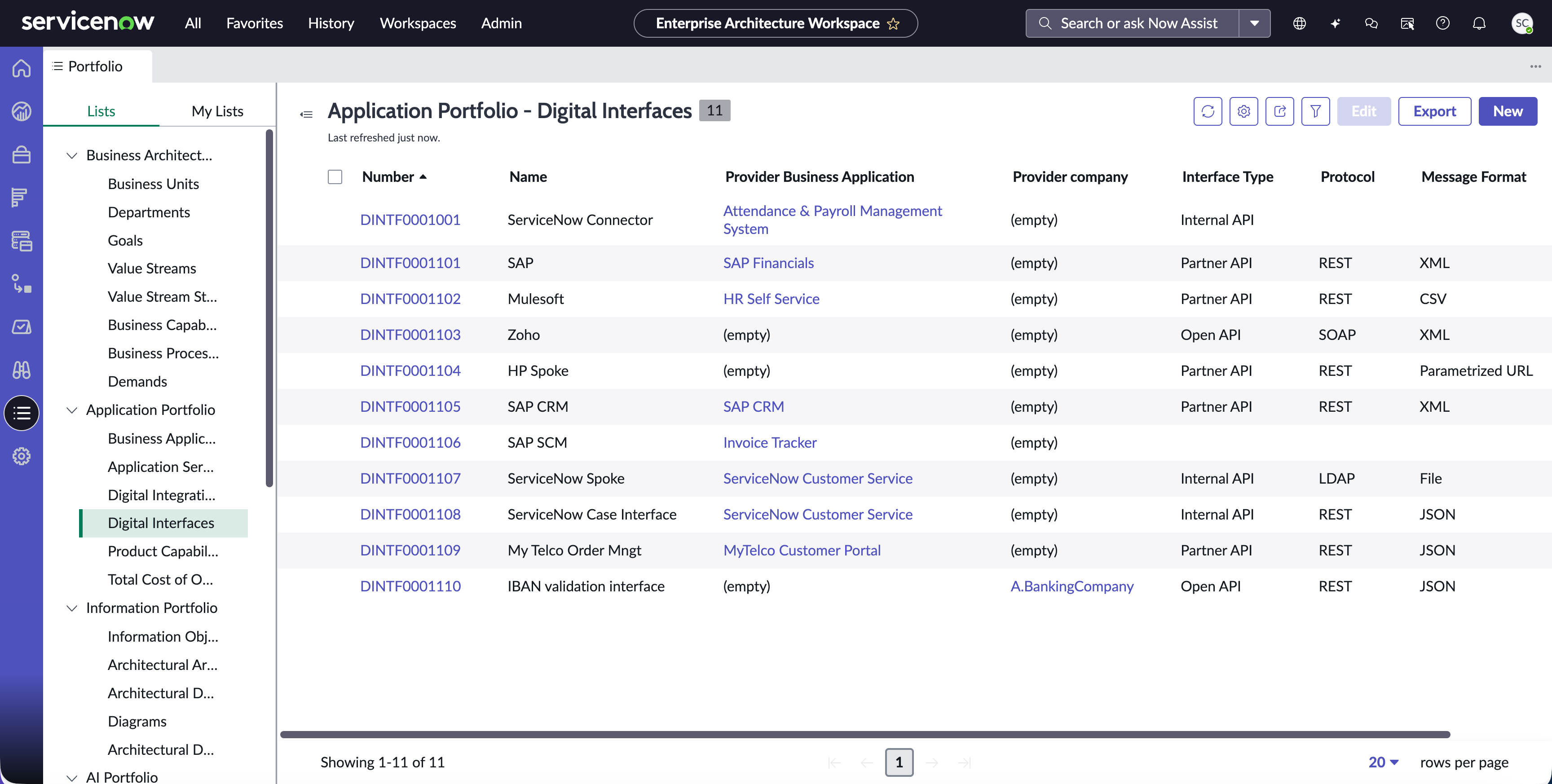Open sidebar settings gear icon
This screenshot has height=784, width=1552.
(x=22, y=456)
